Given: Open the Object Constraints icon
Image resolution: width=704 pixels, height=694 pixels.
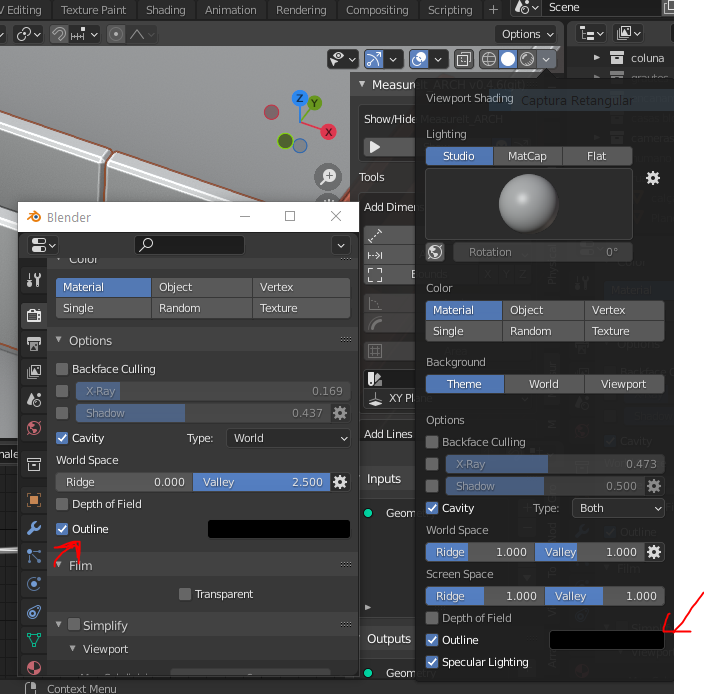Looking at the screenshot, I should [34, 612].
